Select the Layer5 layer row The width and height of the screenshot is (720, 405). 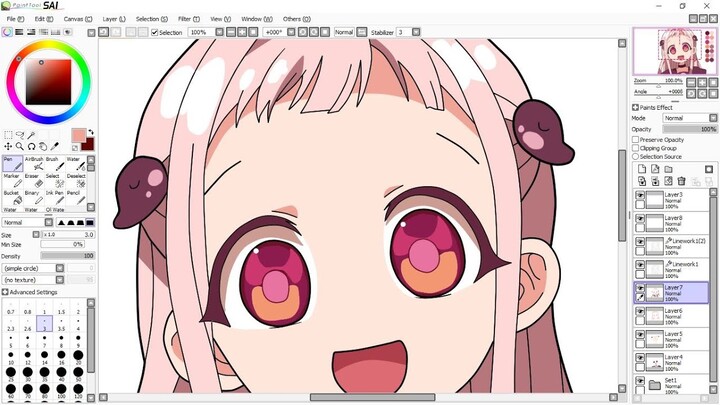click(x=672, y=339)
